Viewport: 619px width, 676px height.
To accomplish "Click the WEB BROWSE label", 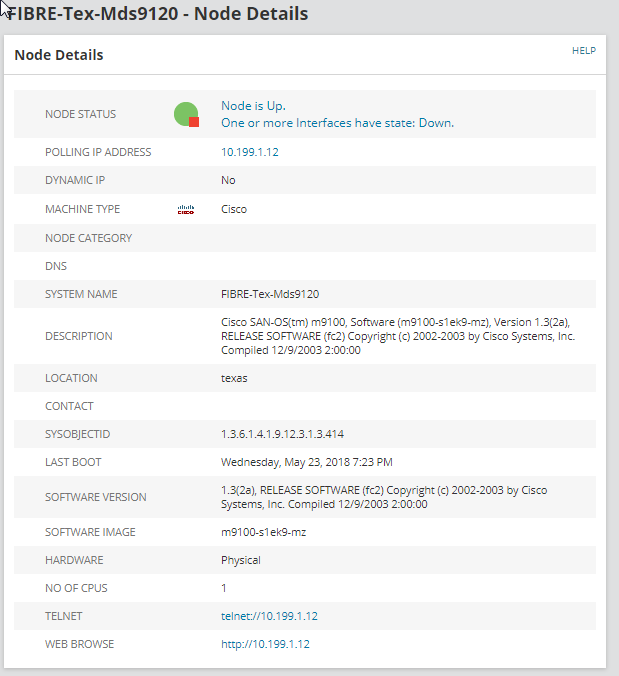I will coord(80,644).
